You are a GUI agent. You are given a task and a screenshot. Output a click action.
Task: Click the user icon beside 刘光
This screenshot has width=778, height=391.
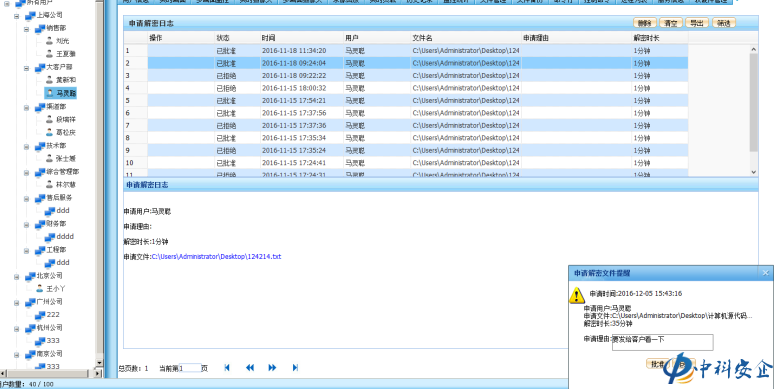coord(49,41)
